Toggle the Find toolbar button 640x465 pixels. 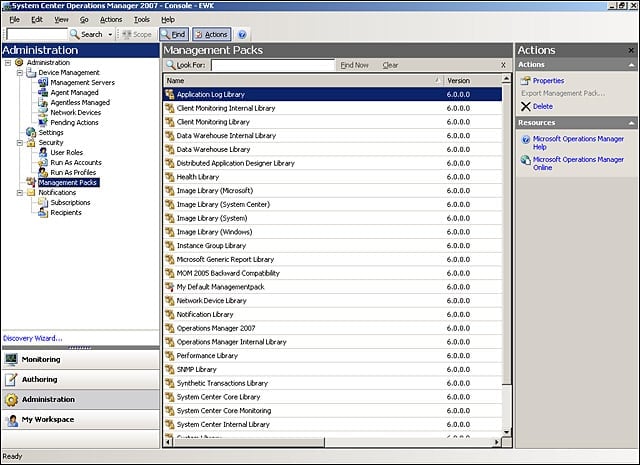174,35
